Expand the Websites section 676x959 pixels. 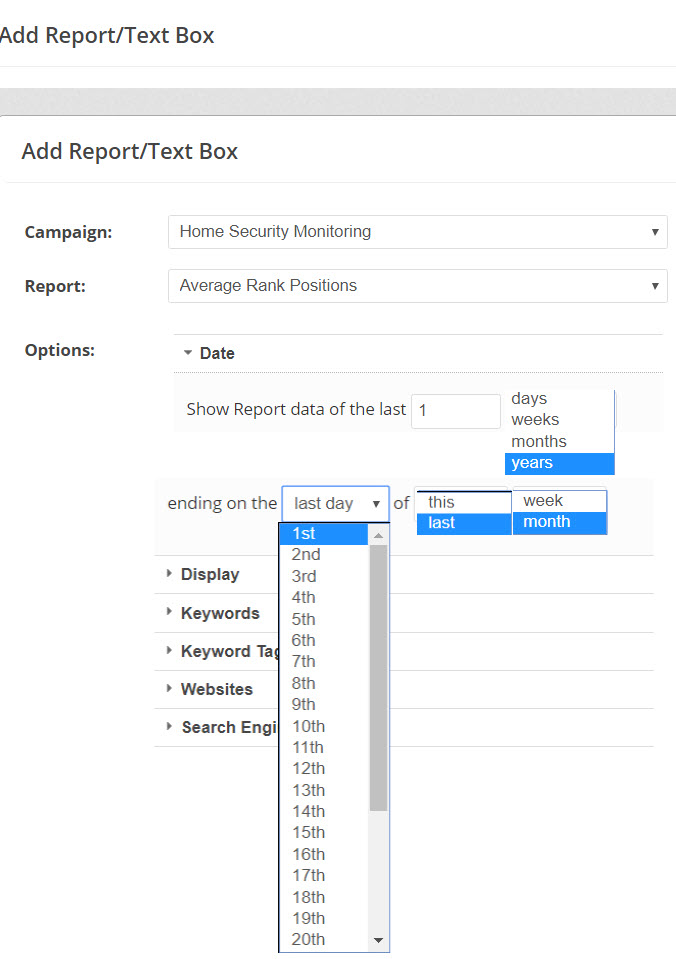click(x=216, y=689)
